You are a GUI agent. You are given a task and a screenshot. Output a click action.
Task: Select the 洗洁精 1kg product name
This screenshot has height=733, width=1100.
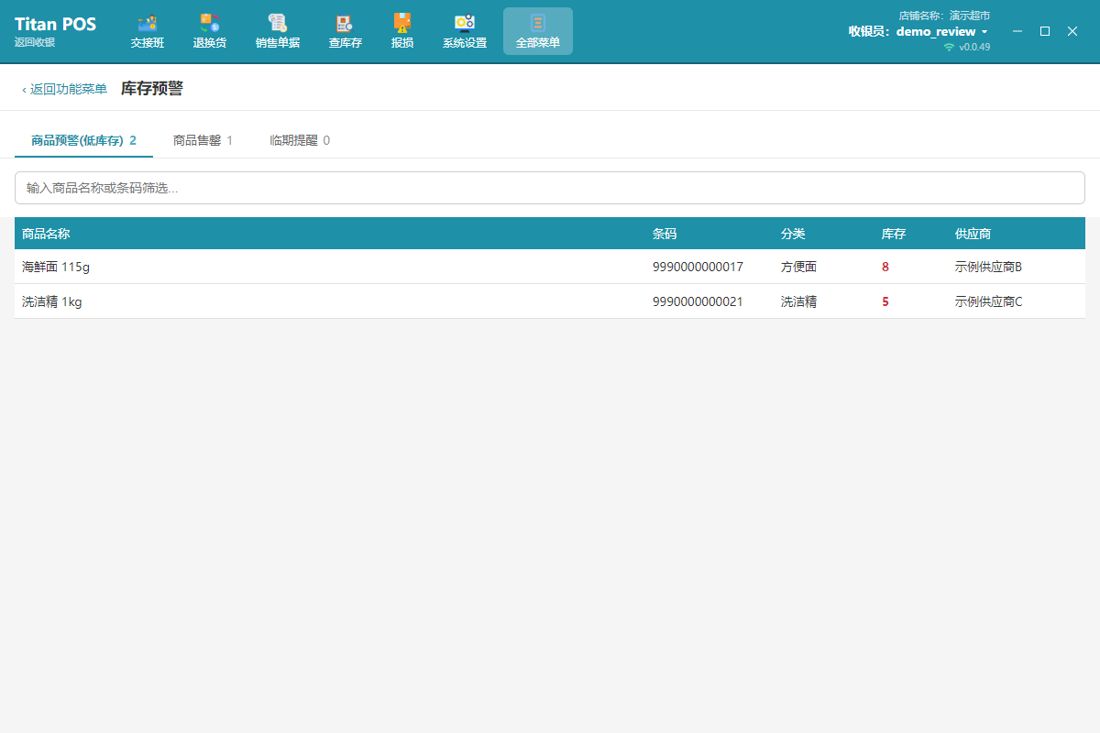pos(52,302)
